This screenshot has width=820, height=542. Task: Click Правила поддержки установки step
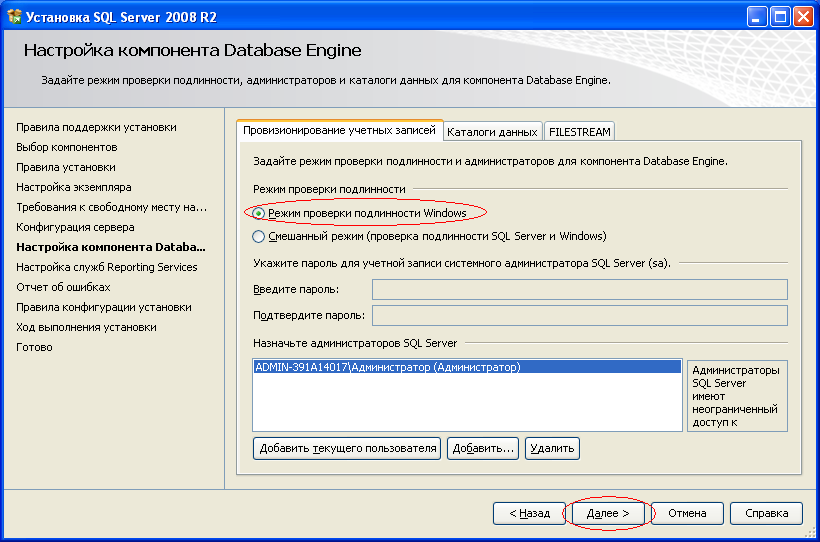tap(96, 128)
